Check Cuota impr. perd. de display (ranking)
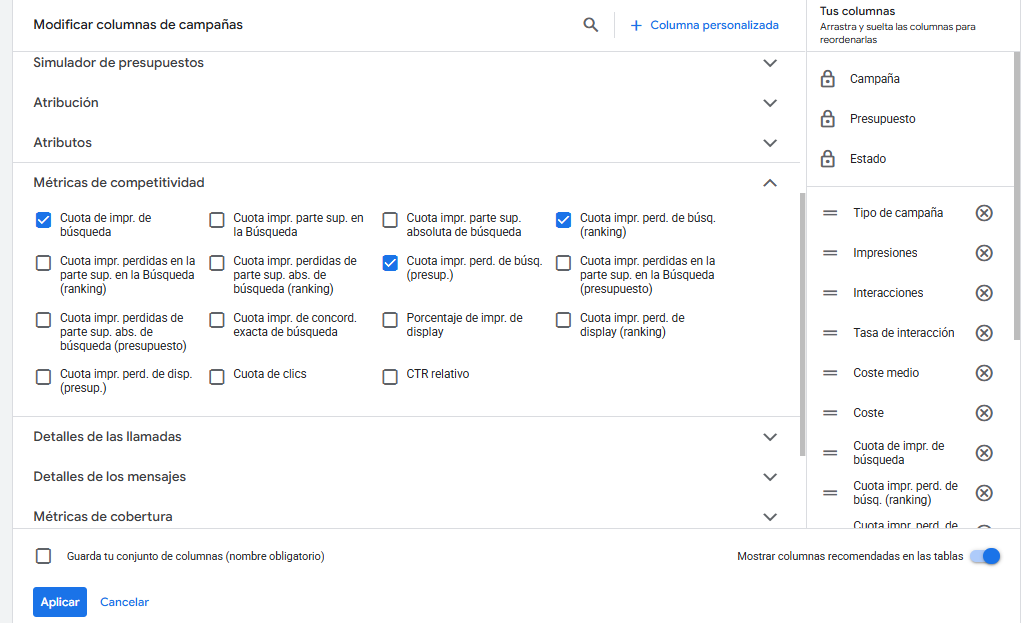The height and width of the screenshot is (623, 1021). pyautogui.click(x=563, y=320)
